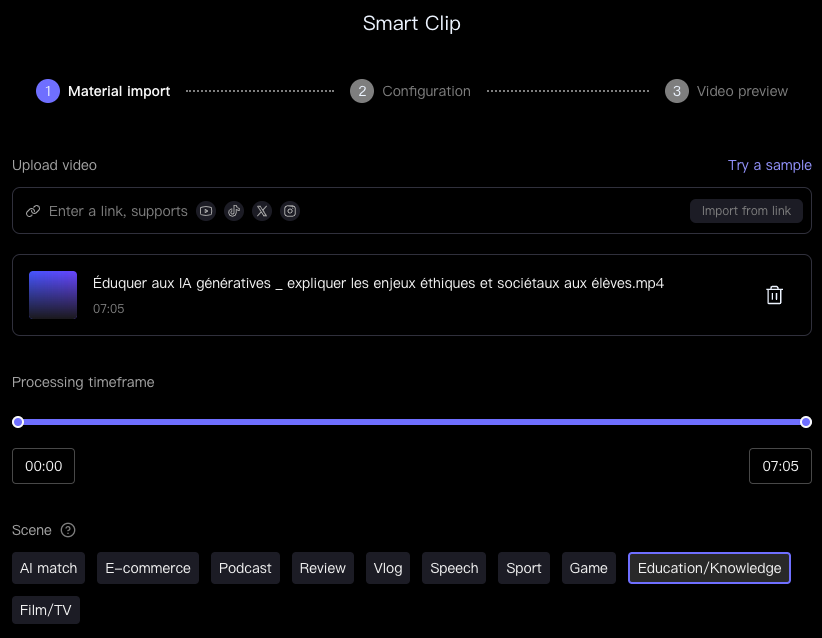822x638 pixels.
Task: Click the timeframe slider end handle
Action: (x=806, y=422)
